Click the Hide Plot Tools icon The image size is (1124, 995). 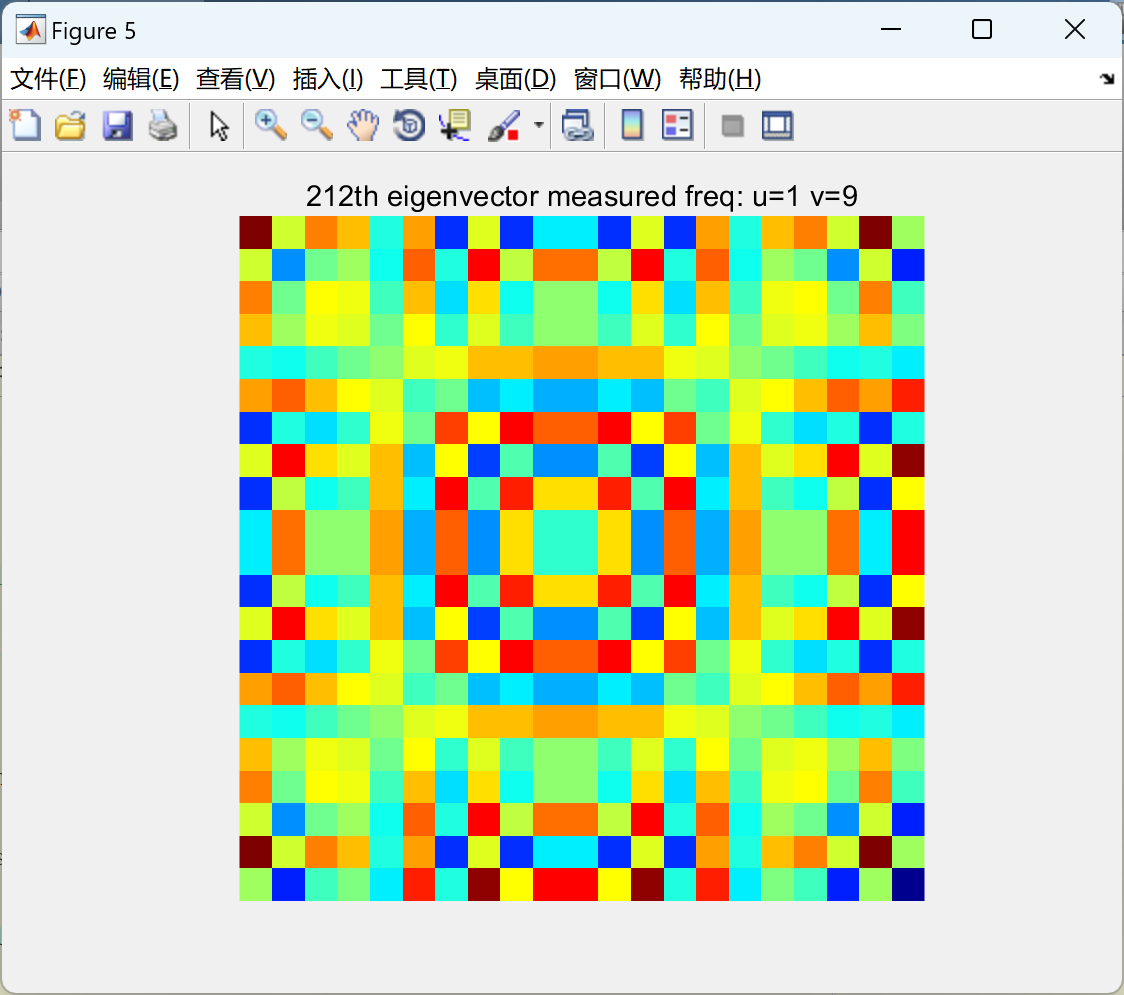732,126
